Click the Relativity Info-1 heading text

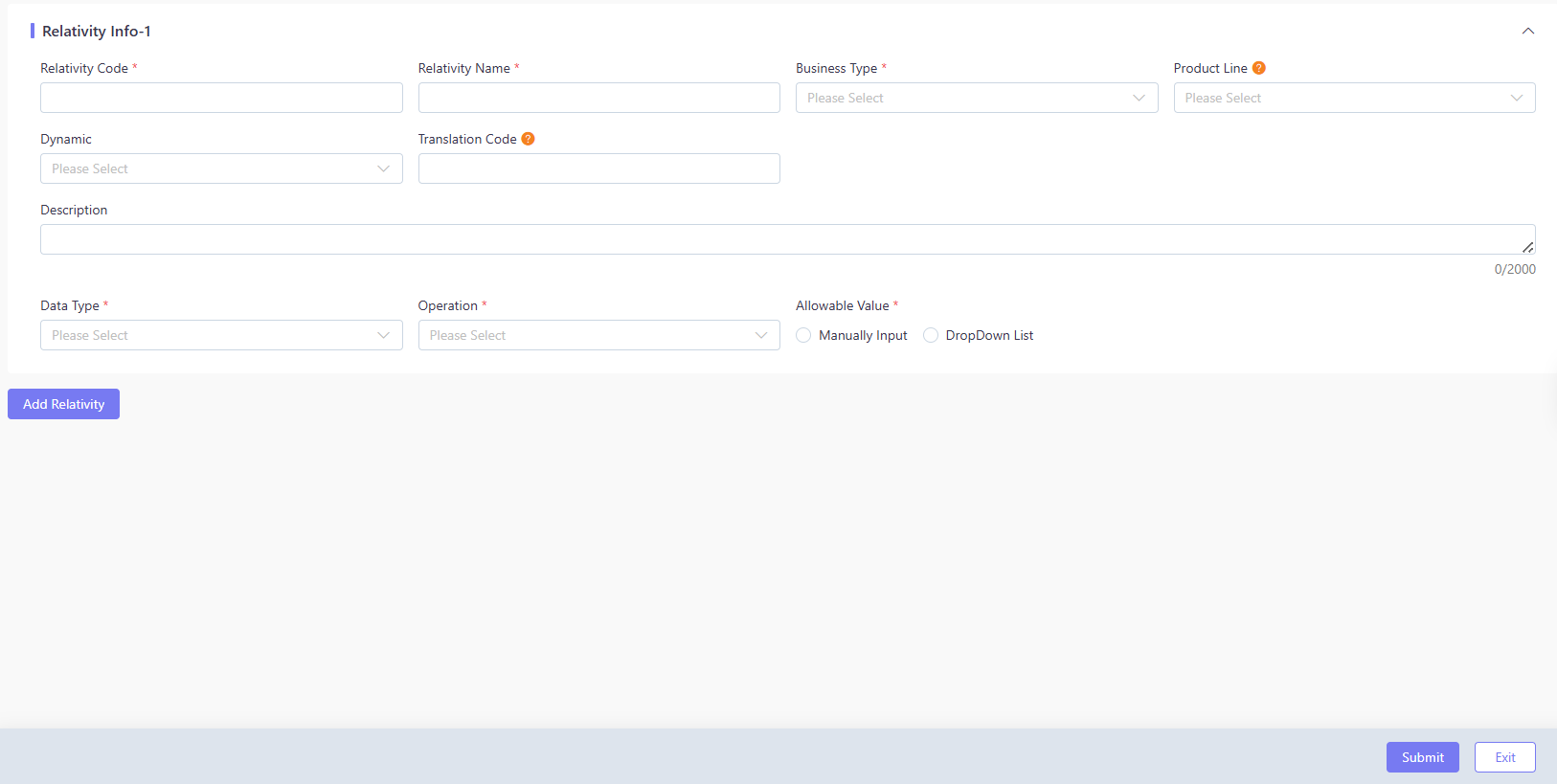pos(97,32)
